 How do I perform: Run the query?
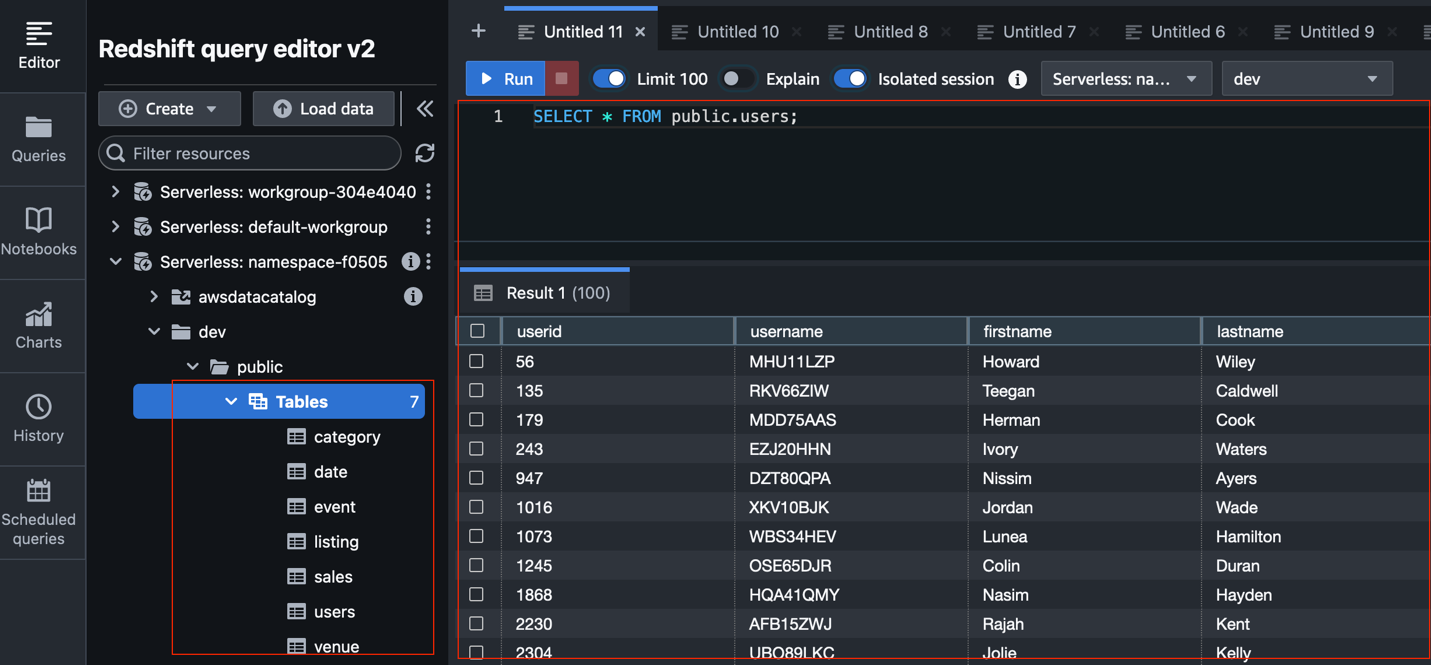[506, 78]
